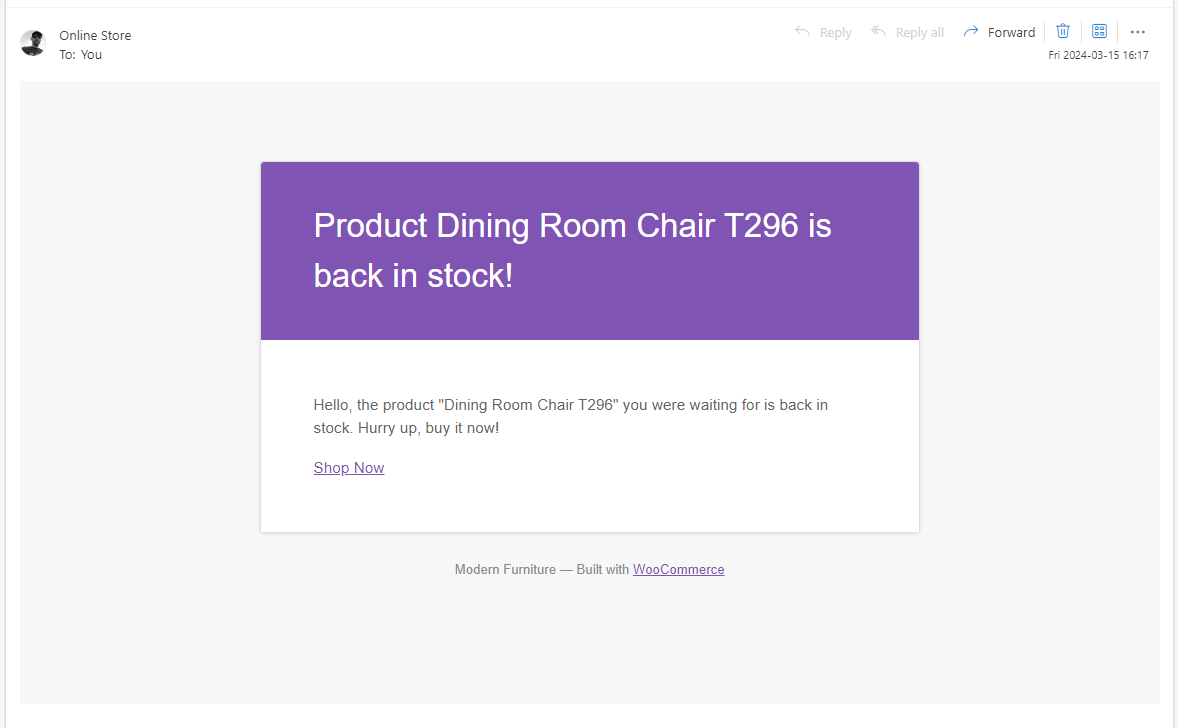Delete the email with the trash icon
This screenshot has height=728, width=1178.
point(1062,32)
